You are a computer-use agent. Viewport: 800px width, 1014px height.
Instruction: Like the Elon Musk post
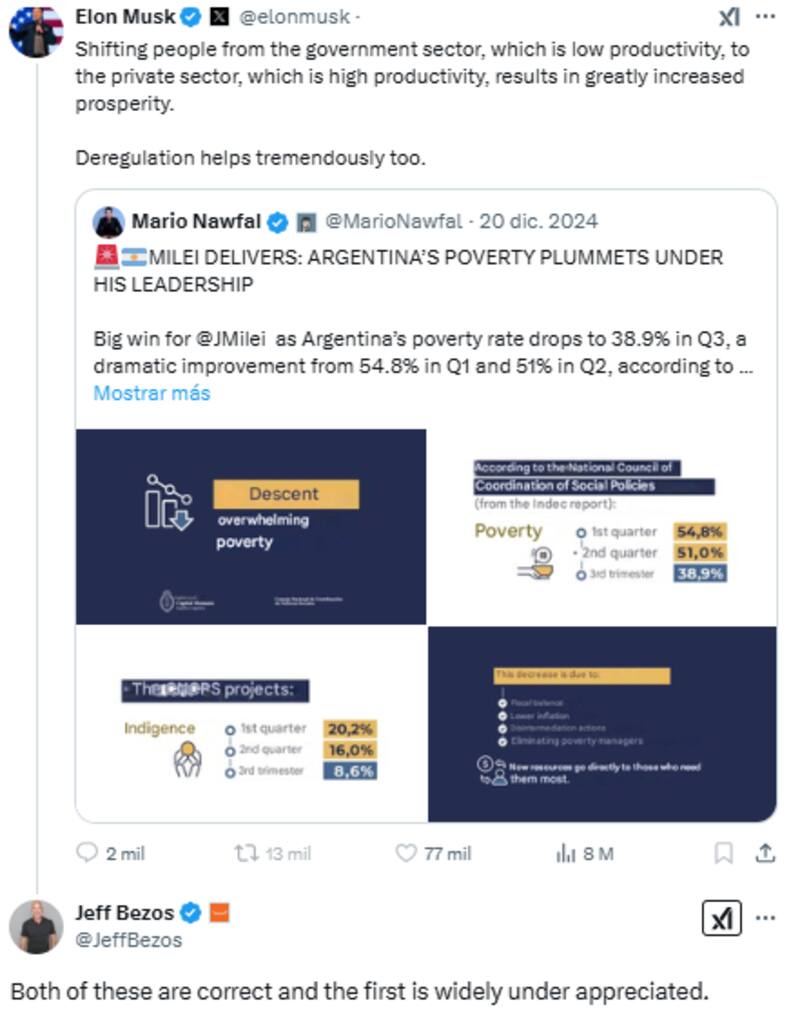click(406, 853)
